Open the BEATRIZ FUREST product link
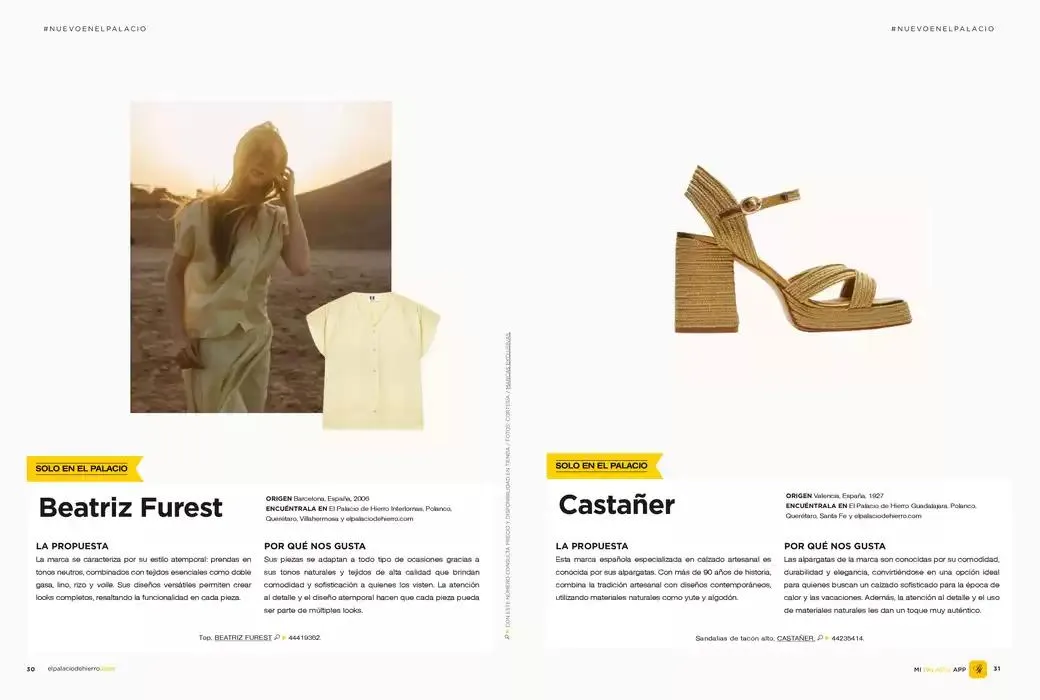 (x=243, y=637)
